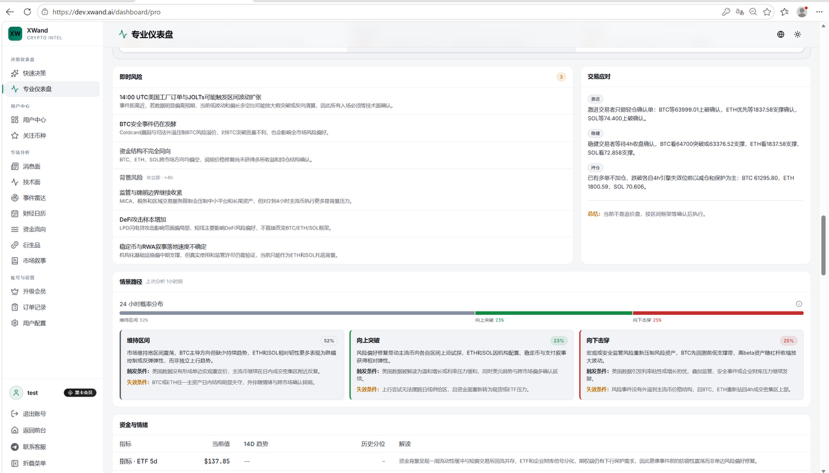Click the browser back arrow
Image resolution: width=829 pixels, height=473 pixels.
click(10, 12)
